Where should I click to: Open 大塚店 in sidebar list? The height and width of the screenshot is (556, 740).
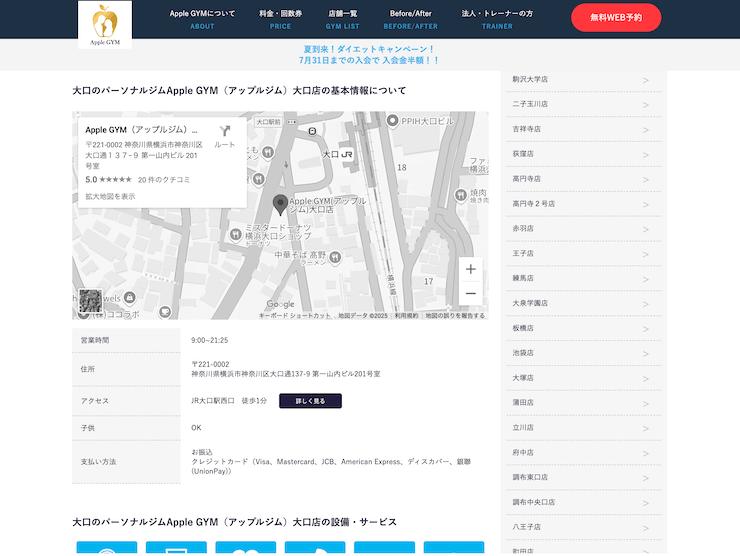pyautogui.click(x=584, y=378)
